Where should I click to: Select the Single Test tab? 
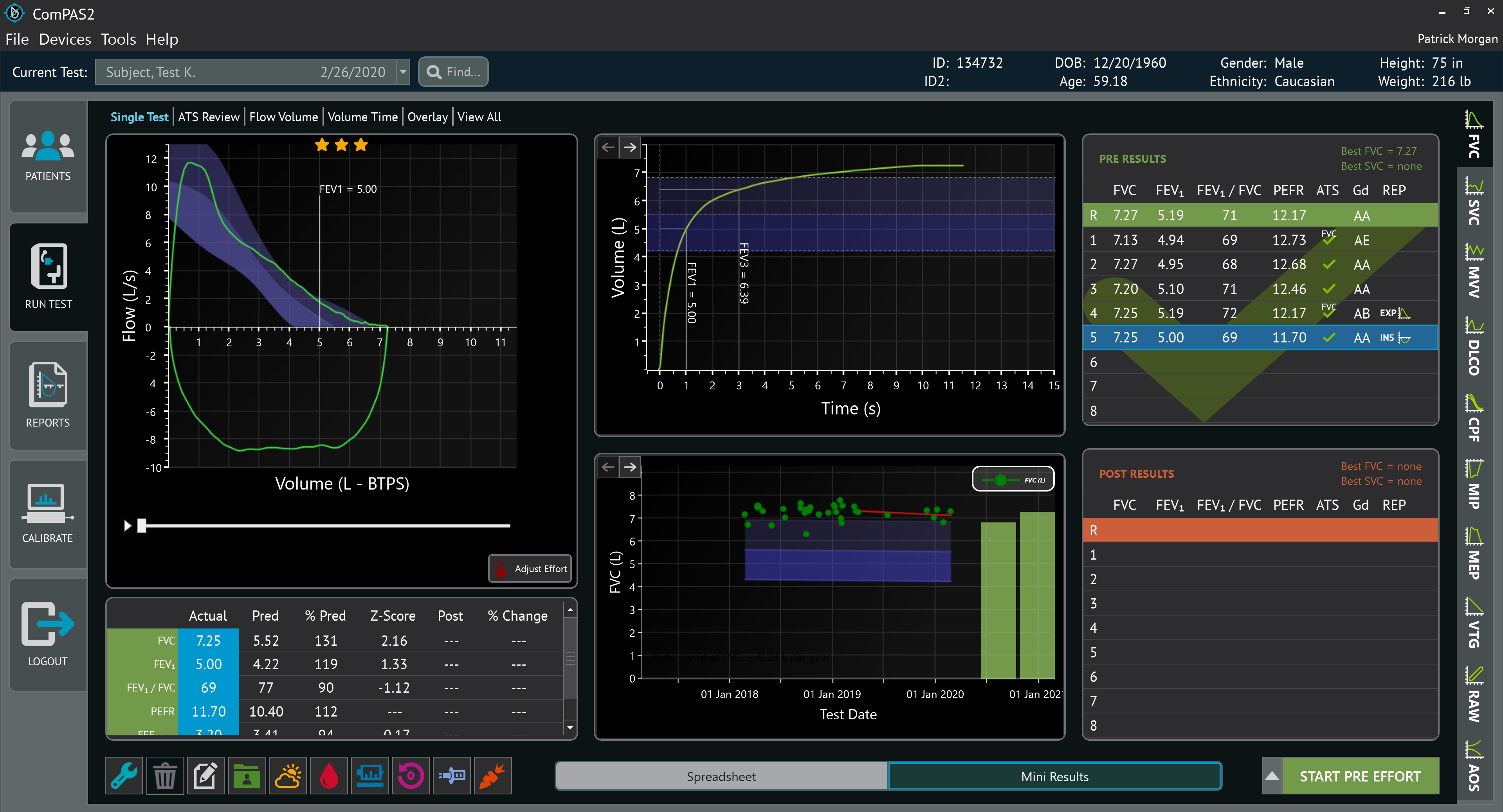click(139, 117)
